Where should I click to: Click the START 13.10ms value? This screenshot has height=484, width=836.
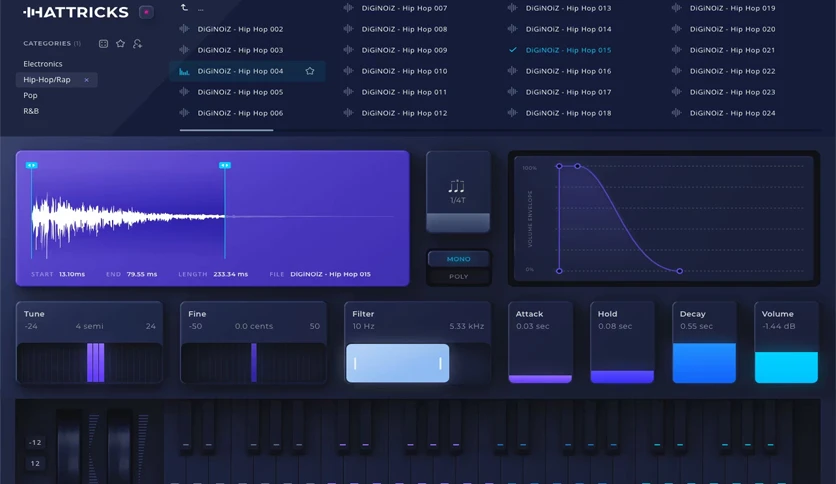tap(72, 274)
